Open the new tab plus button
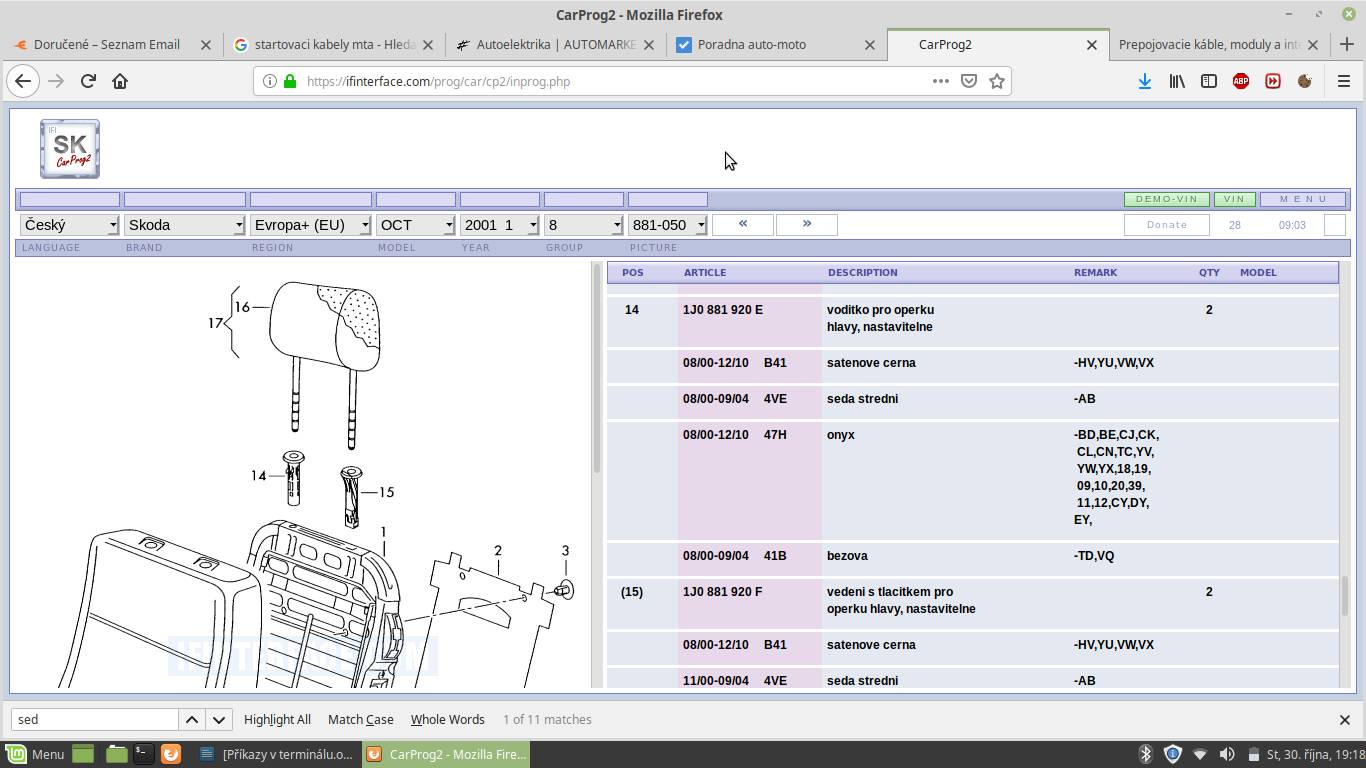Image resolution: width=1366 pixels, height=768 pixels. pyautogui.click(x=1347, y=44)
